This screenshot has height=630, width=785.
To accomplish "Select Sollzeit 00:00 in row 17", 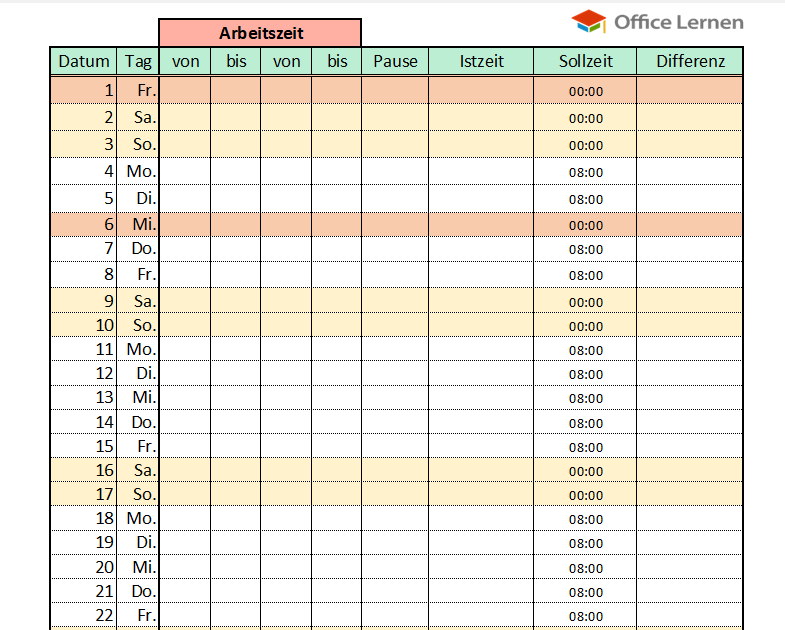I will (x=585, y=495).
